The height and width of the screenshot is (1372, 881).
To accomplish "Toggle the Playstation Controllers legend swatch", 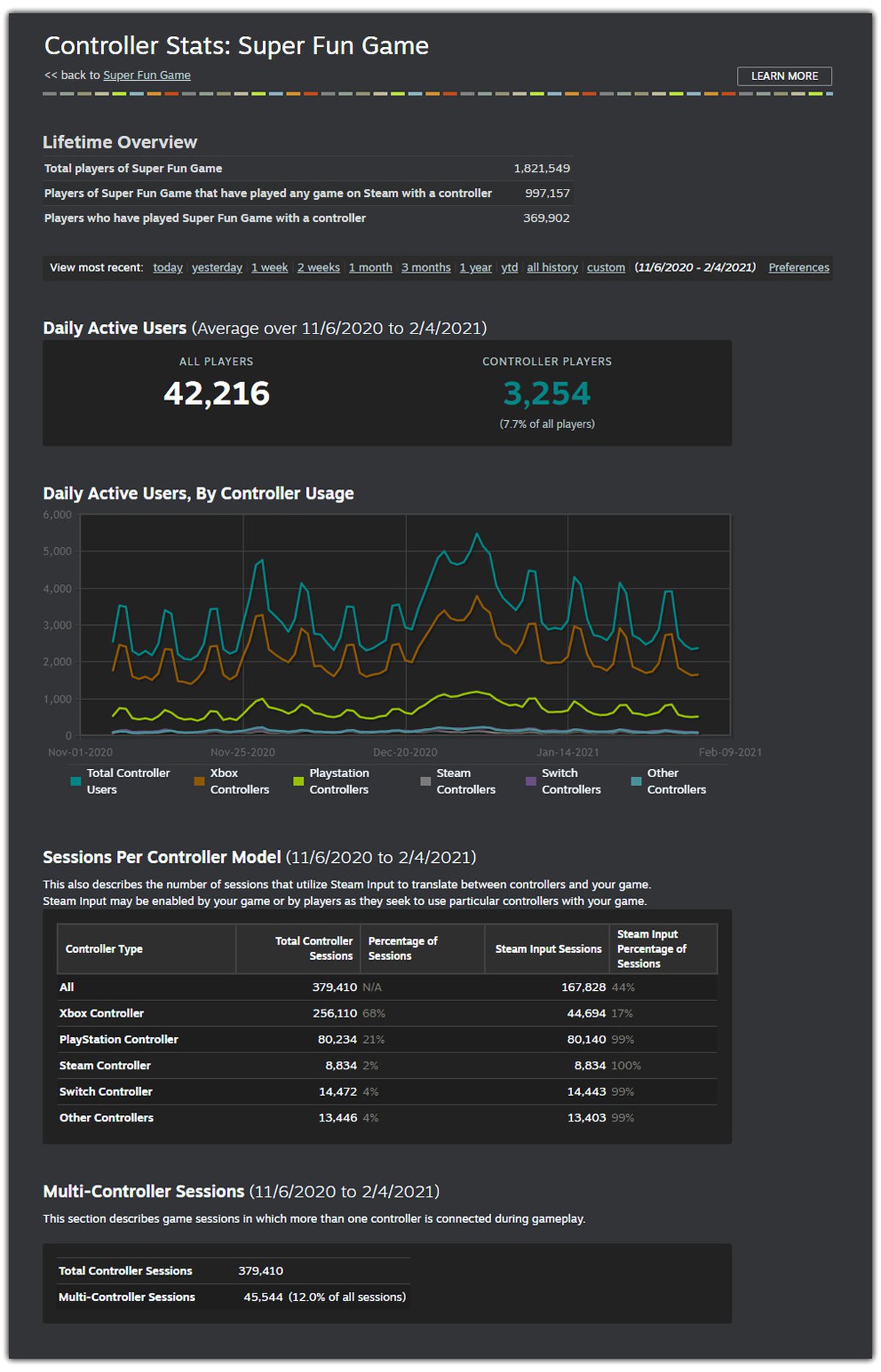I will point(298,781).
